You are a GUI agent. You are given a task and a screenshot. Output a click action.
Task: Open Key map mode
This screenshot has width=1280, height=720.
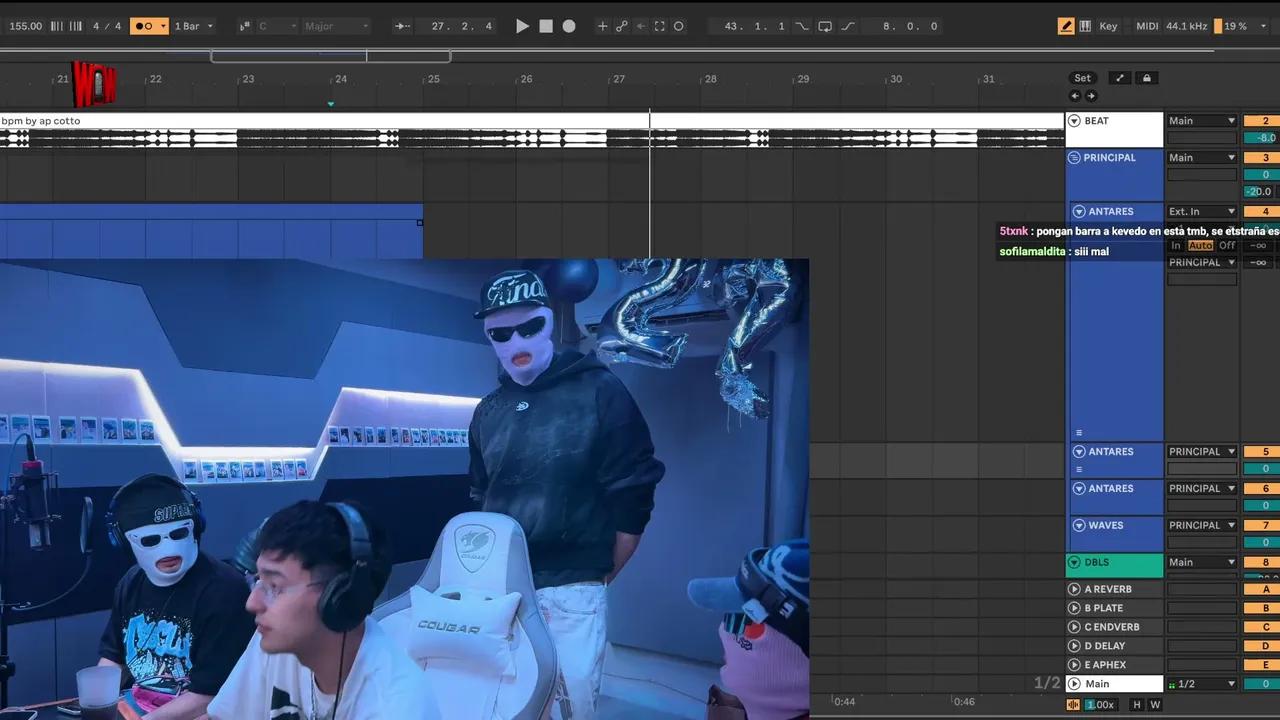tap(1108, 26)
